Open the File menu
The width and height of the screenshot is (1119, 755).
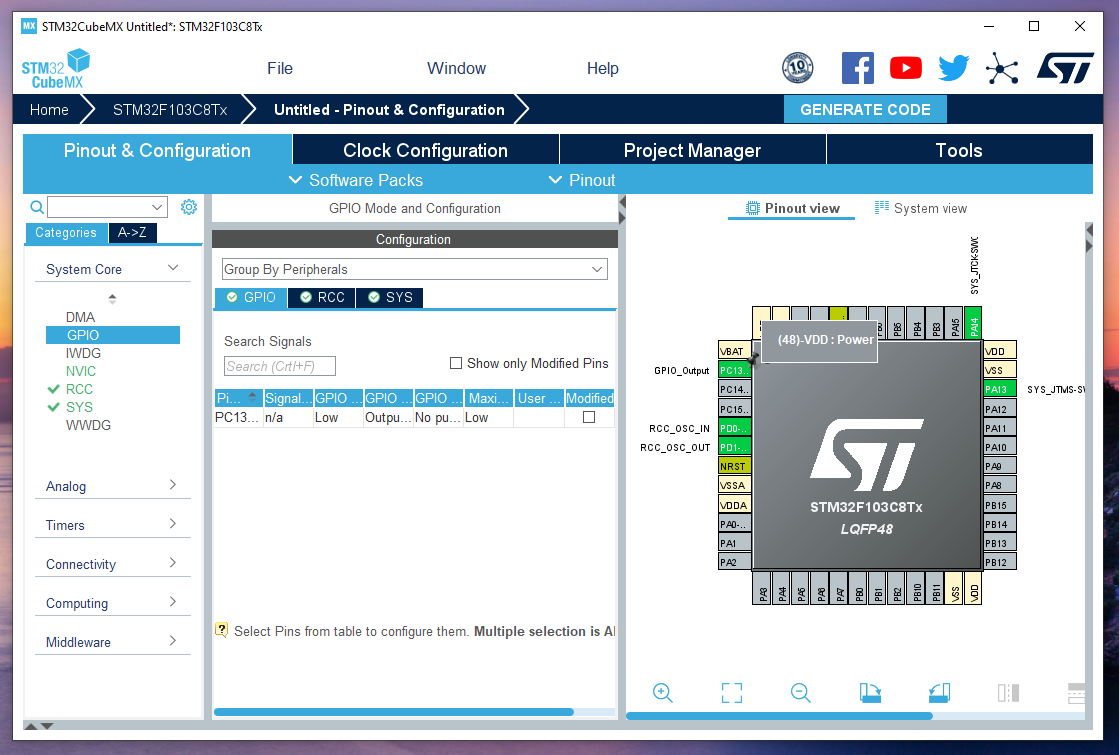(x=280, y=69)
